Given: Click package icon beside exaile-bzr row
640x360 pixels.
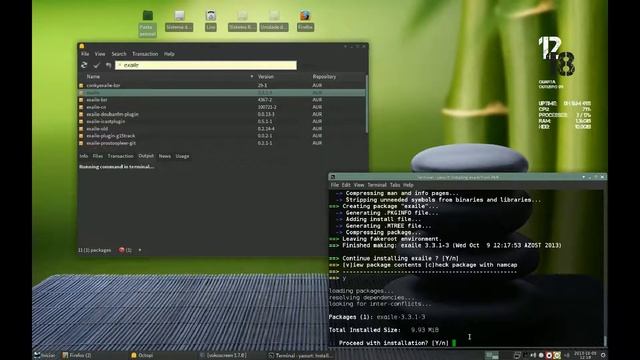Looking at the screenshot, I should pos(81,100).
